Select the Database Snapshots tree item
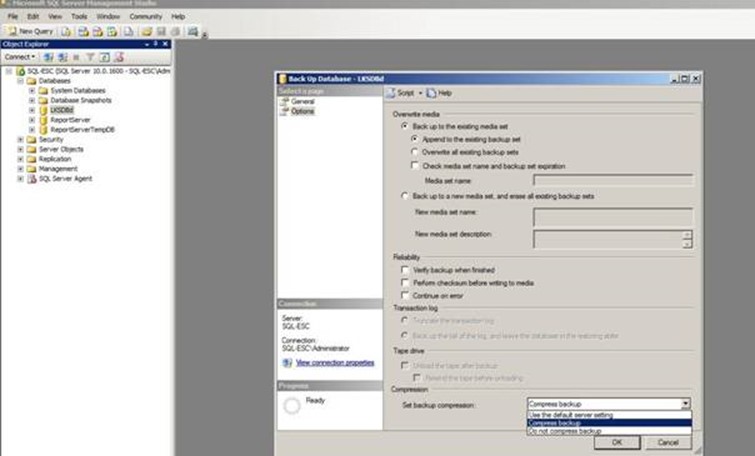The width and height of the screenshot is (755, 456). 81,100
